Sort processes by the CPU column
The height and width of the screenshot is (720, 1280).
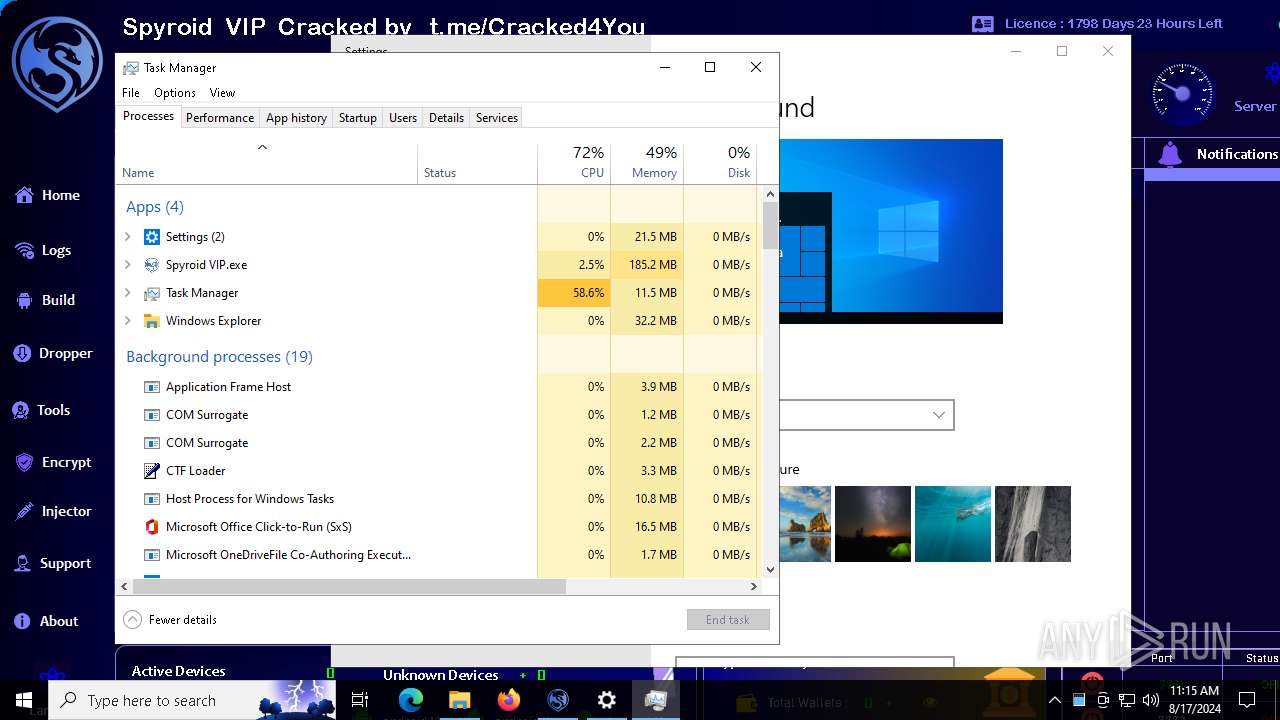574,164
